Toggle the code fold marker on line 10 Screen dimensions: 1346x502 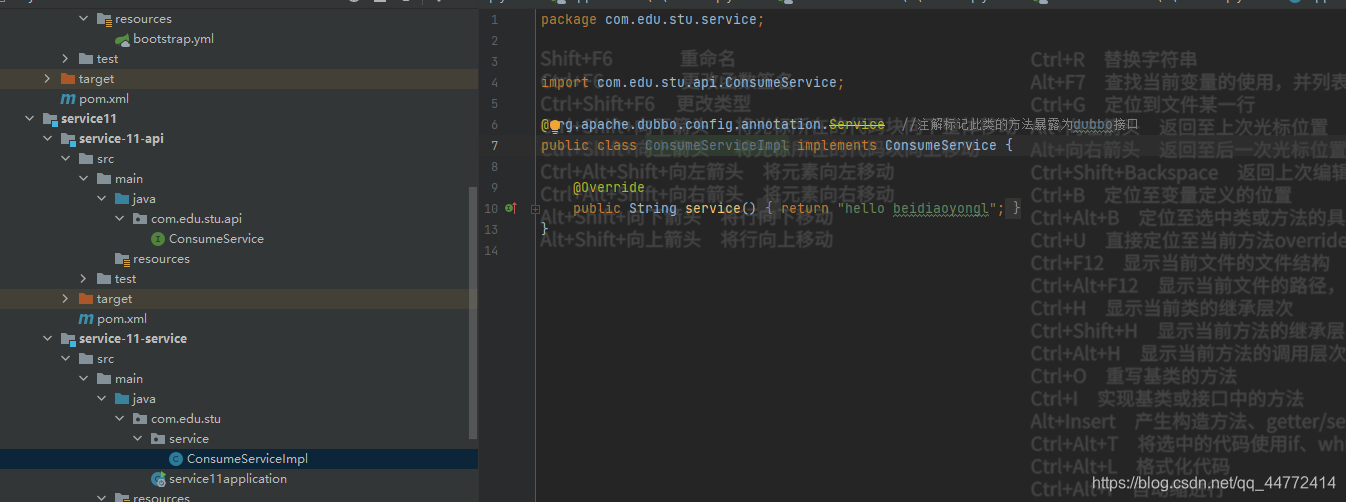click(535, 208)
